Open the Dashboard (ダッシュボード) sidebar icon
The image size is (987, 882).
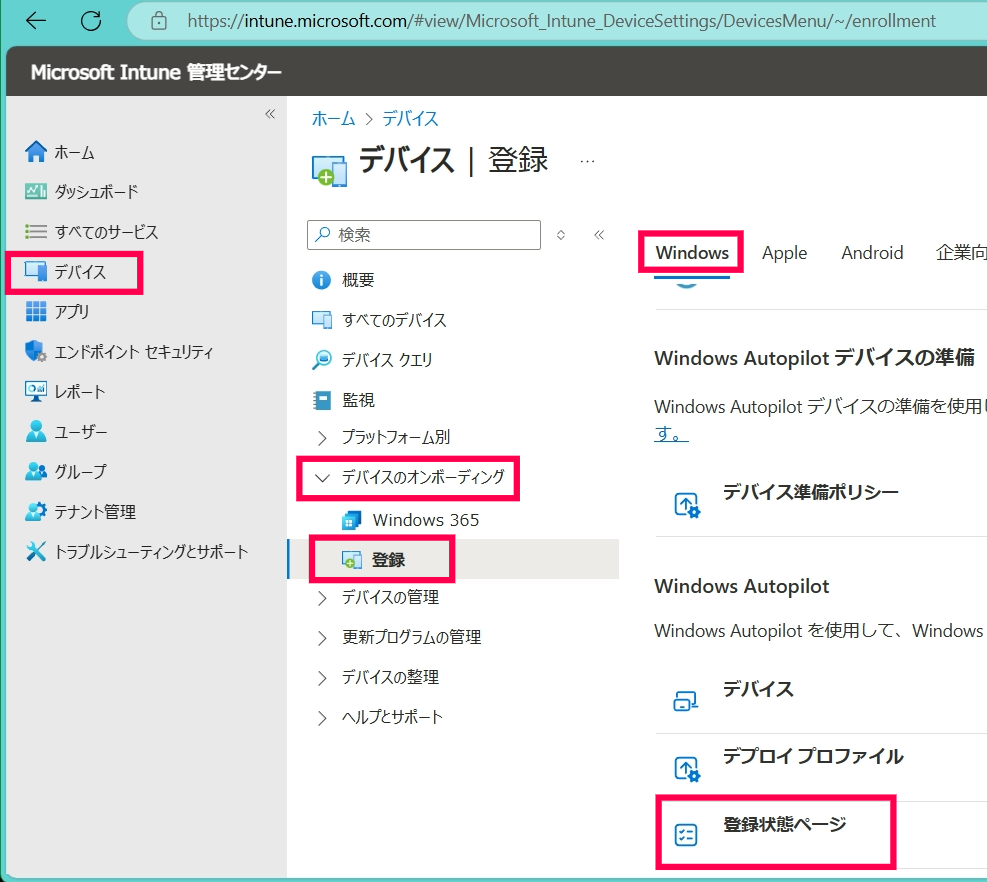pyautogui.click(x=36, y=191)
